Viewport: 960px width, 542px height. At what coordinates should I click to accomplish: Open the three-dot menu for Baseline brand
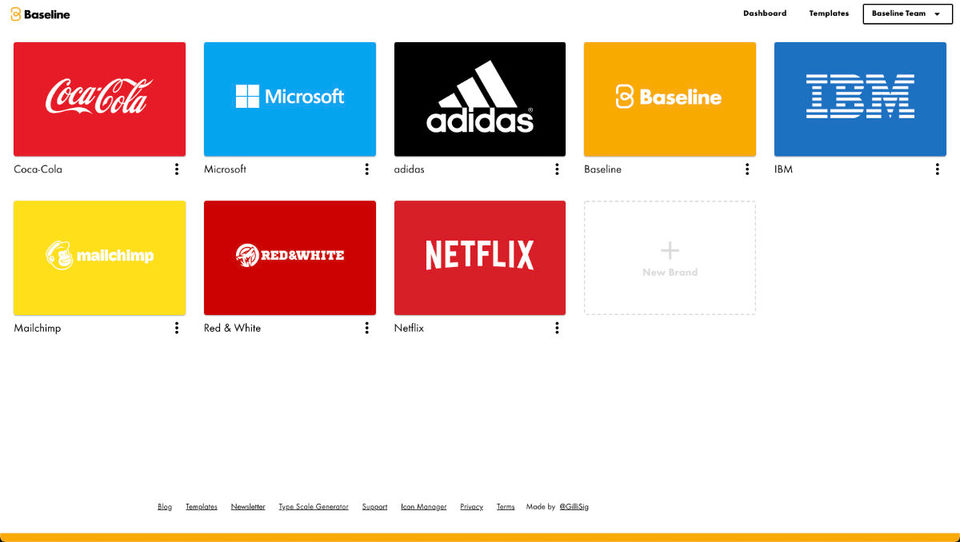pyautogui.click(x=747, y=169)
